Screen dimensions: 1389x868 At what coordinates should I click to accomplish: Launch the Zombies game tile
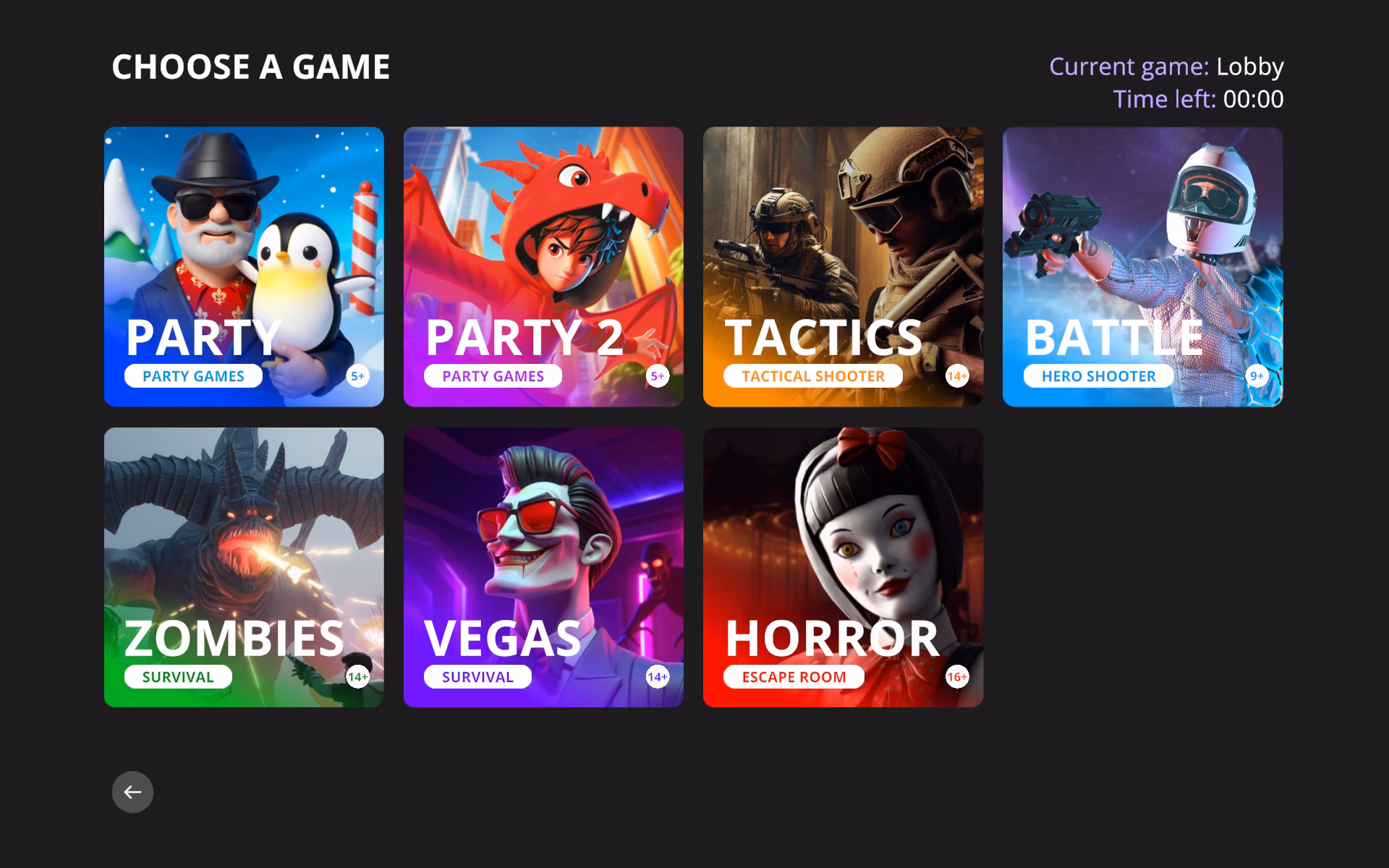coord(244,567)
